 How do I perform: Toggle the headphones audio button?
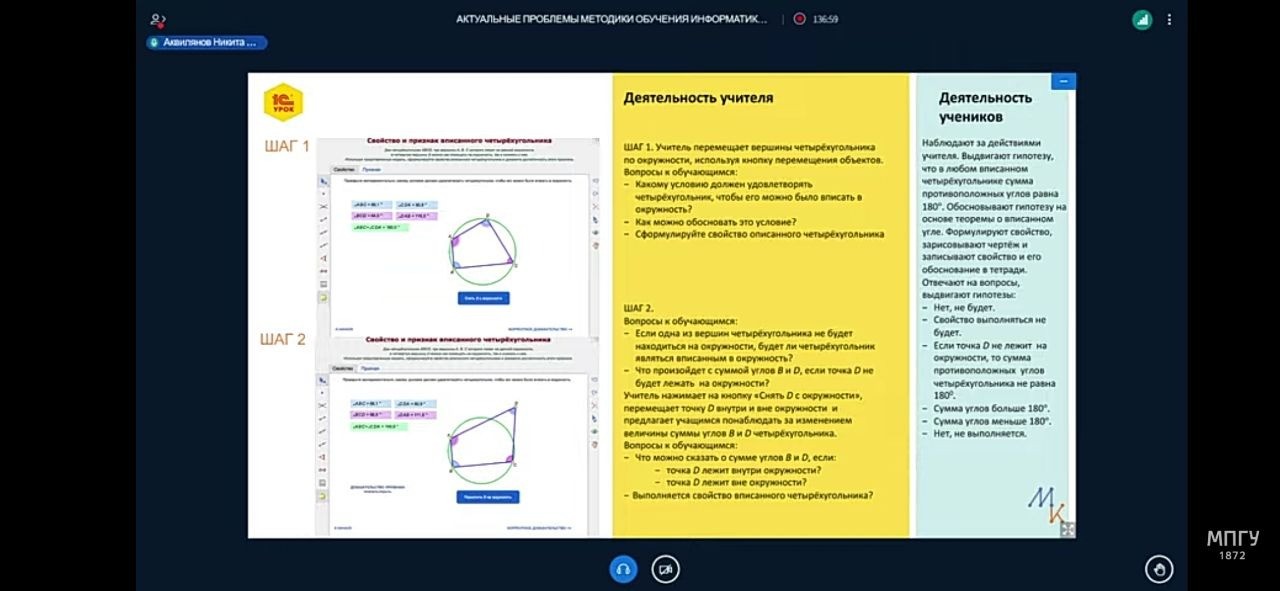623,568
